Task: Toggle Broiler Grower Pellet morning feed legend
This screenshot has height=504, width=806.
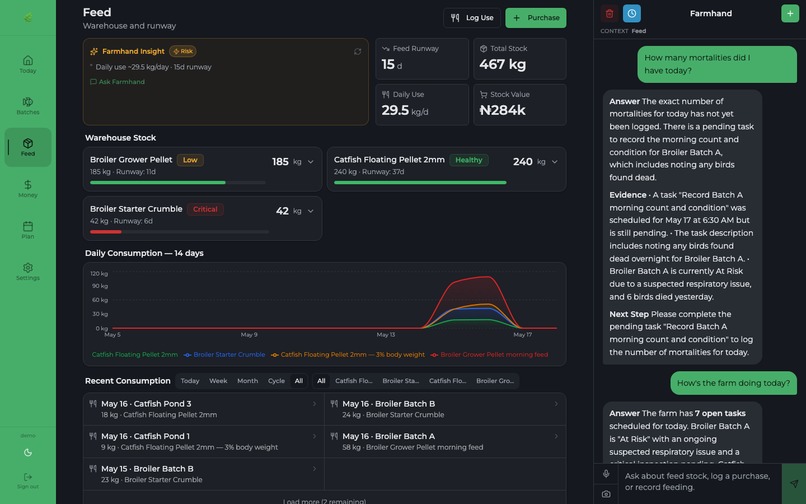Action: [489, 354]
